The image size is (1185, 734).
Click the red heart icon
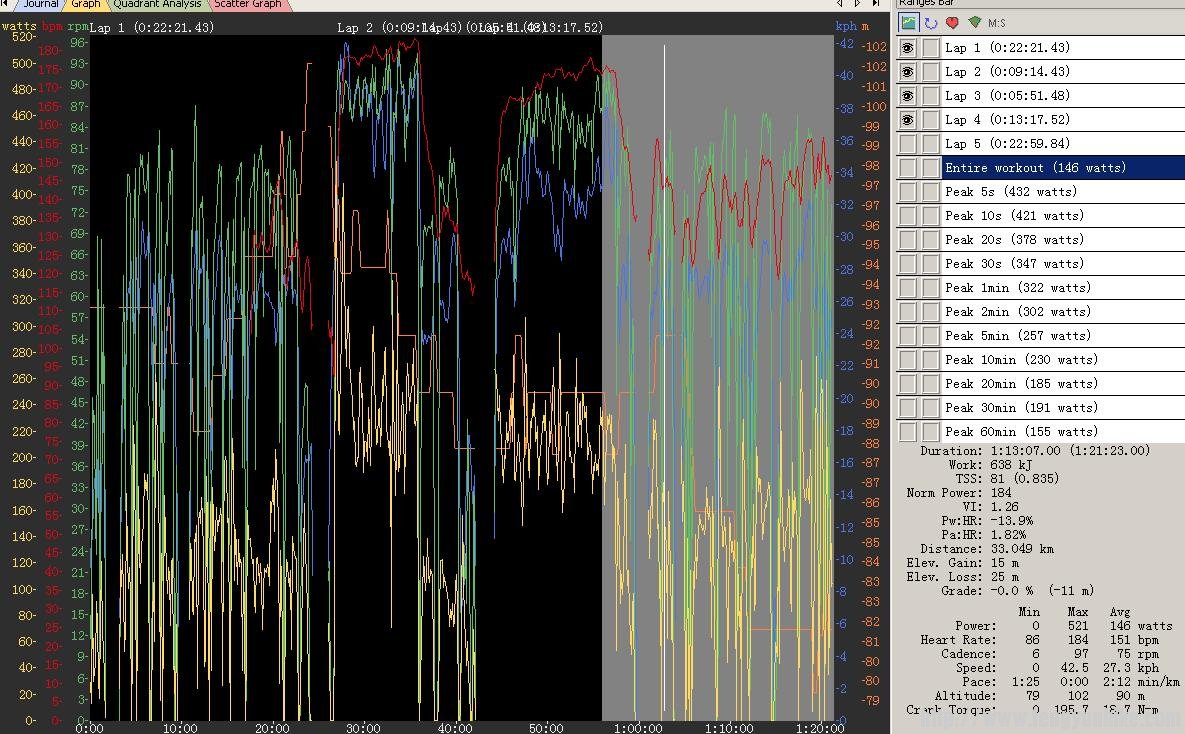tap(952, 22)
